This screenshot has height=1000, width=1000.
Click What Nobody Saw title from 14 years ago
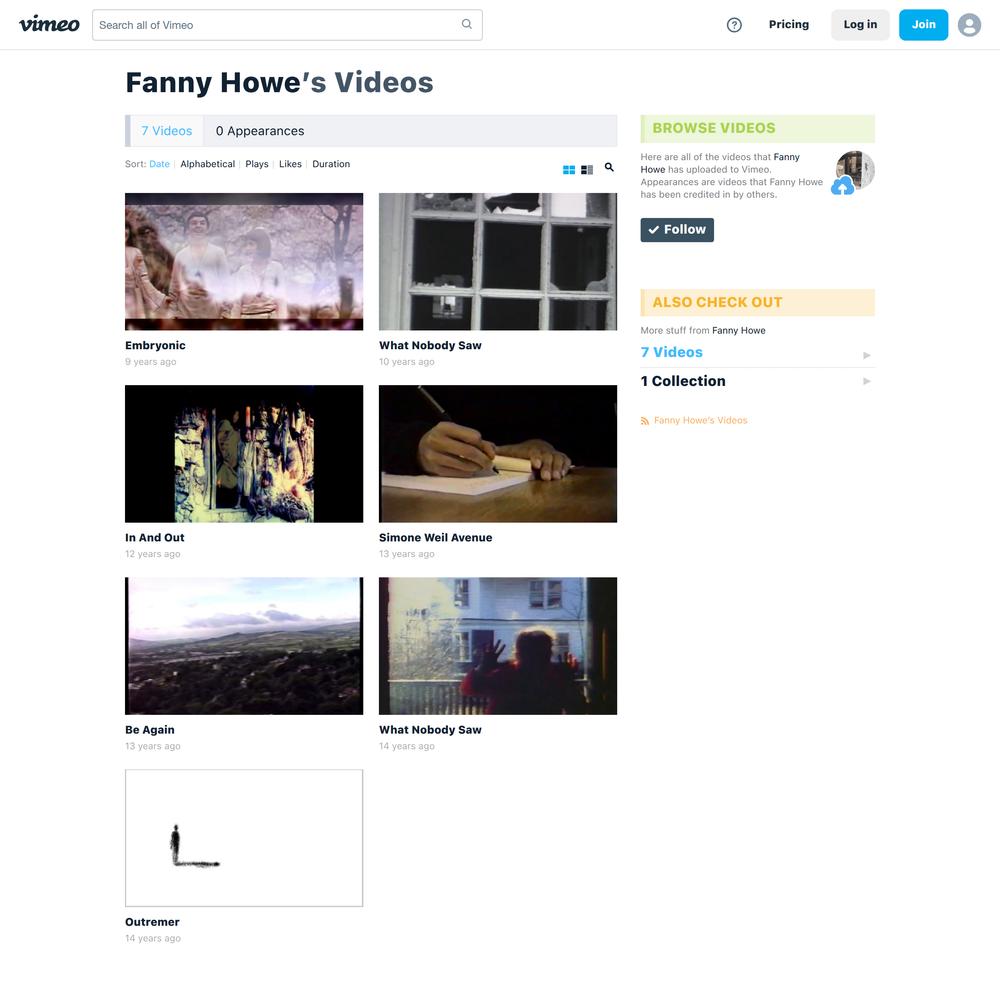tap(430, 730)
